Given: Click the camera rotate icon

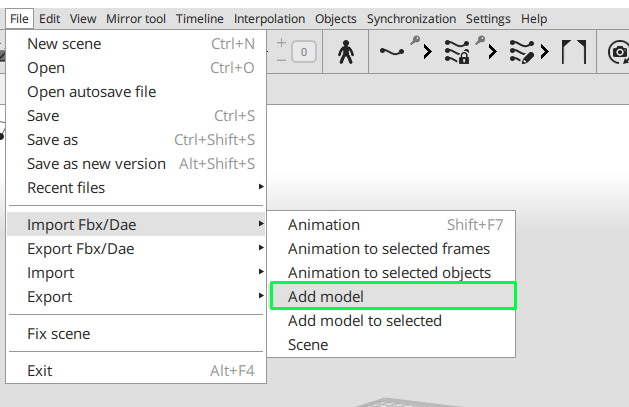Looking at the screenshot, I should click(x=619, y=52).
